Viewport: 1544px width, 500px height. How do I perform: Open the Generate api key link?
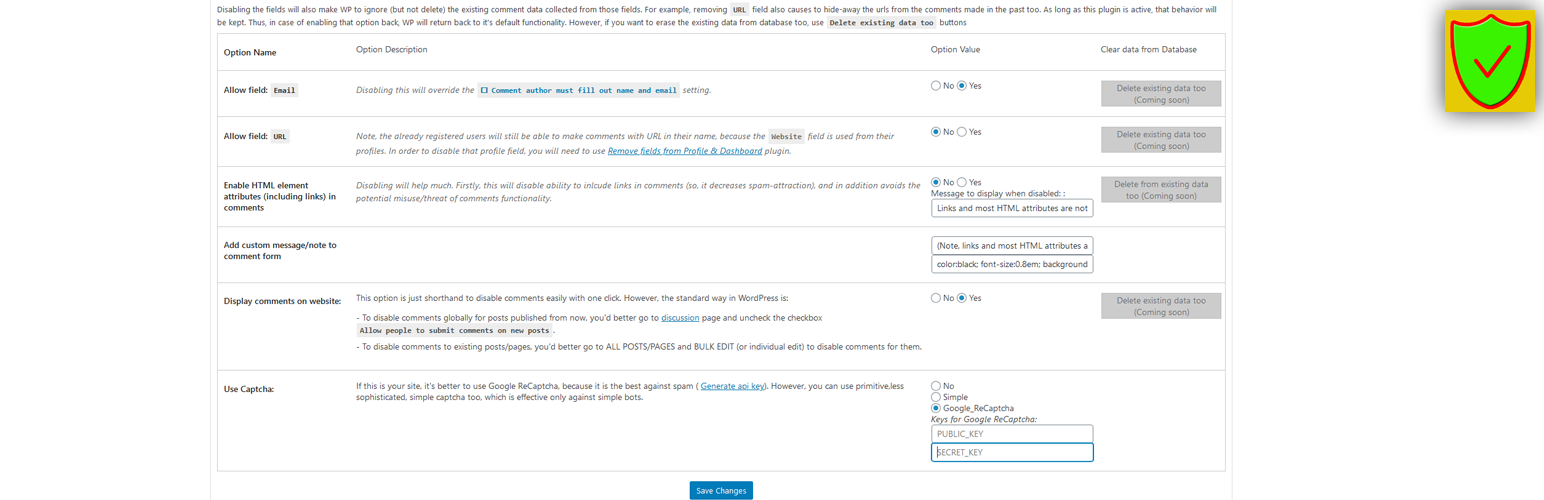pos(732,385)
